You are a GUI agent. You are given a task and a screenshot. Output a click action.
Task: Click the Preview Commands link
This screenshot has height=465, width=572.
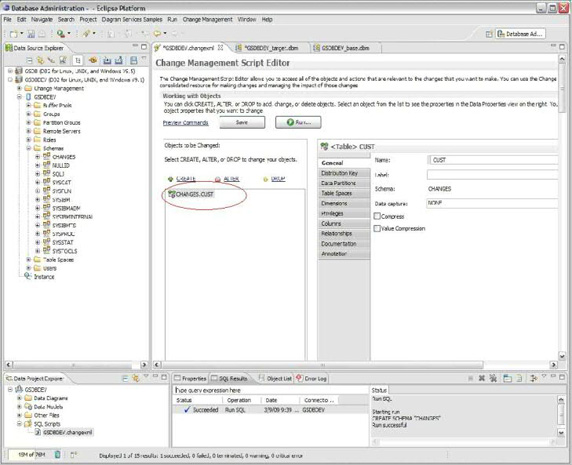186,123
